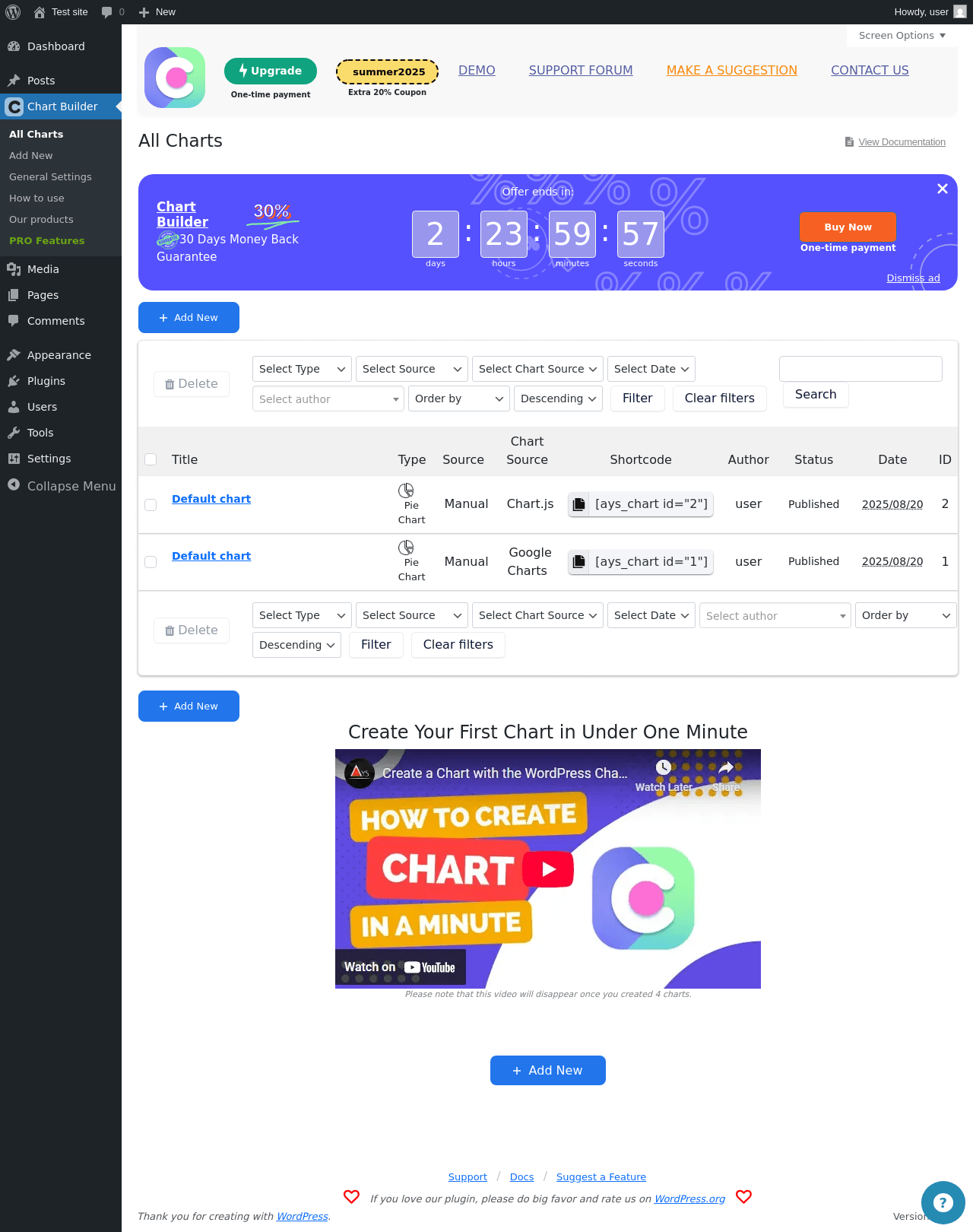This screenshot has width=973, height=1232.
Task: Click the orange Buy Now button
Action: point(848,227)
